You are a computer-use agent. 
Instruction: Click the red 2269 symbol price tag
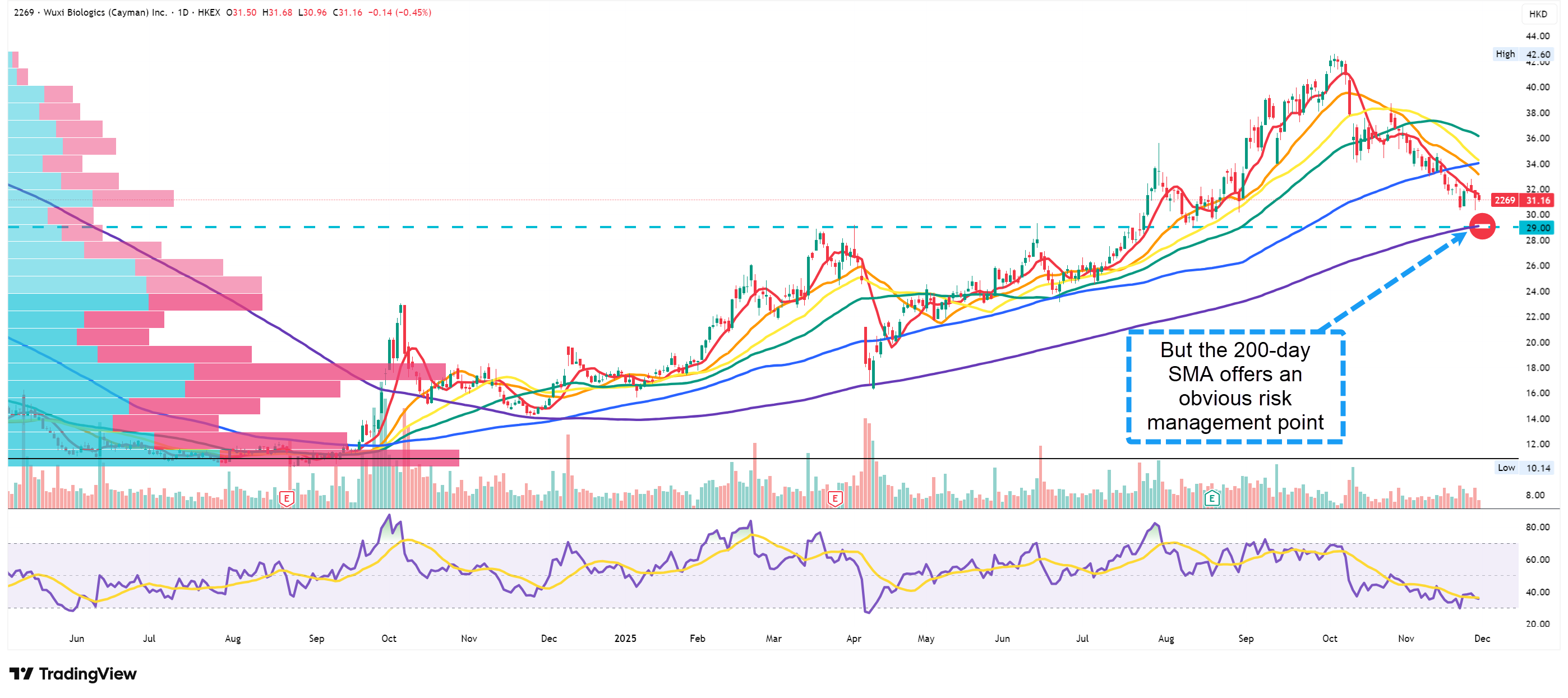click(x=1505, y=200)
